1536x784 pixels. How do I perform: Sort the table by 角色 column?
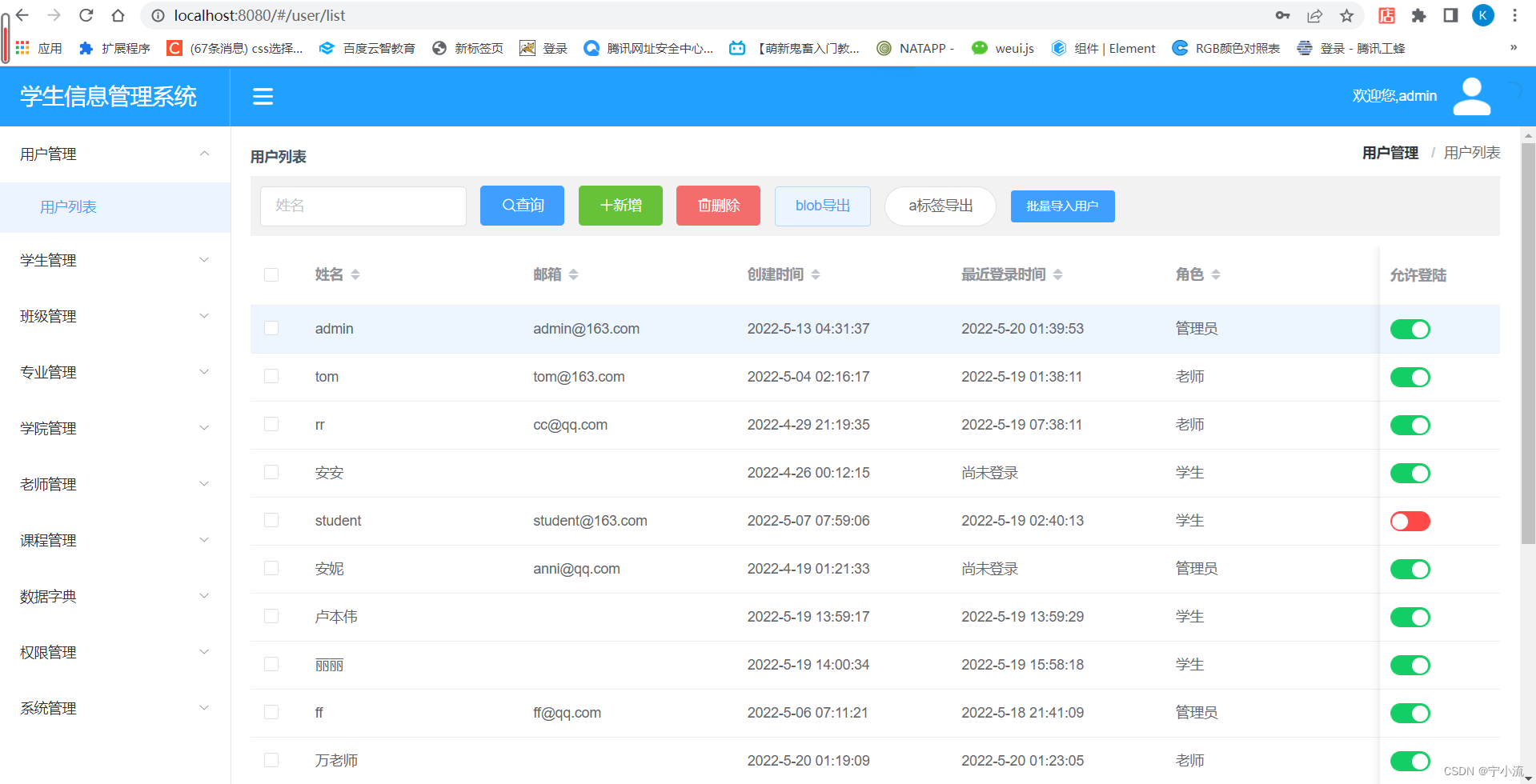pos(1216,274)
